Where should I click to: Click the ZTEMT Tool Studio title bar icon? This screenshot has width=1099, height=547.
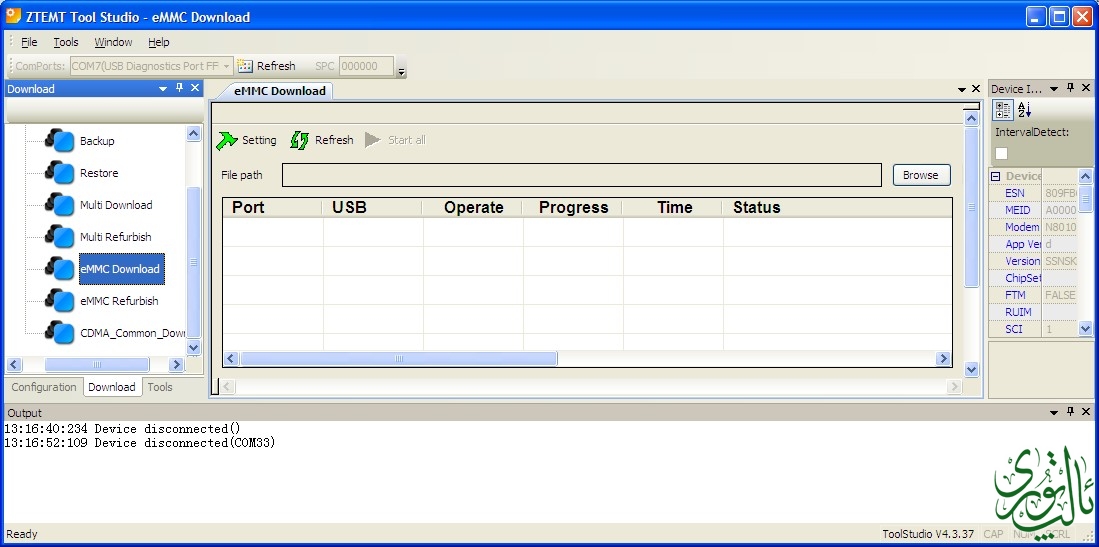[x=13, y=16]
